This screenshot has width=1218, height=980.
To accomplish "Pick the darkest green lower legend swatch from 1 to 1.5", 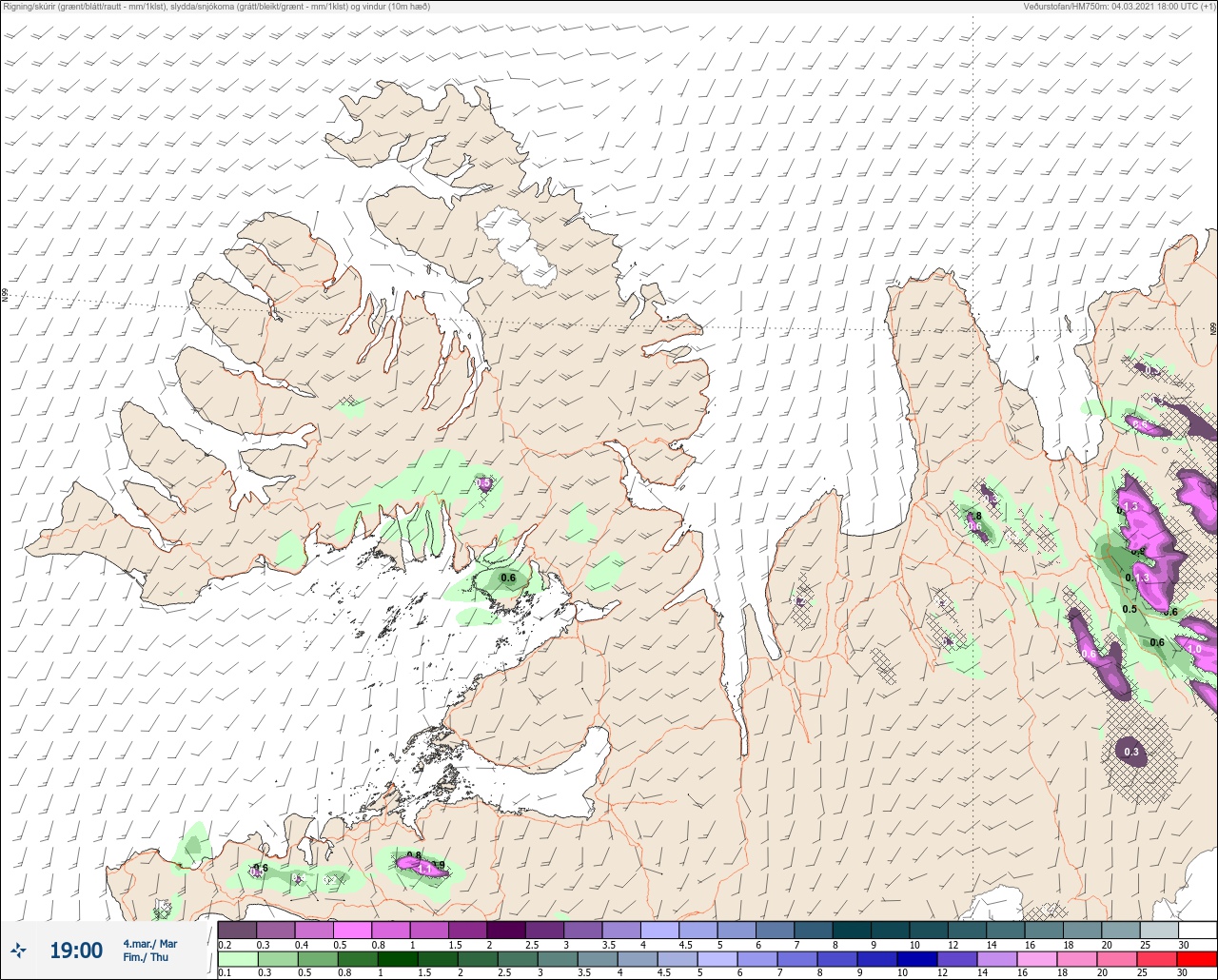I will pyautogui.click(x=399, y=959).
